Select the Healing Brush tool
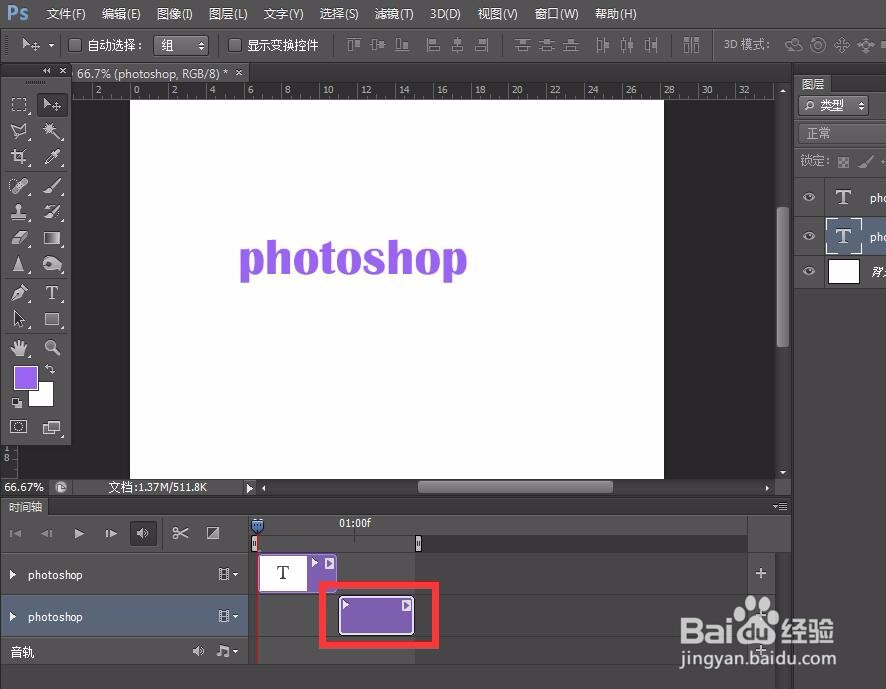This screenshot has width=886, height=689. [x=19, y=186]
